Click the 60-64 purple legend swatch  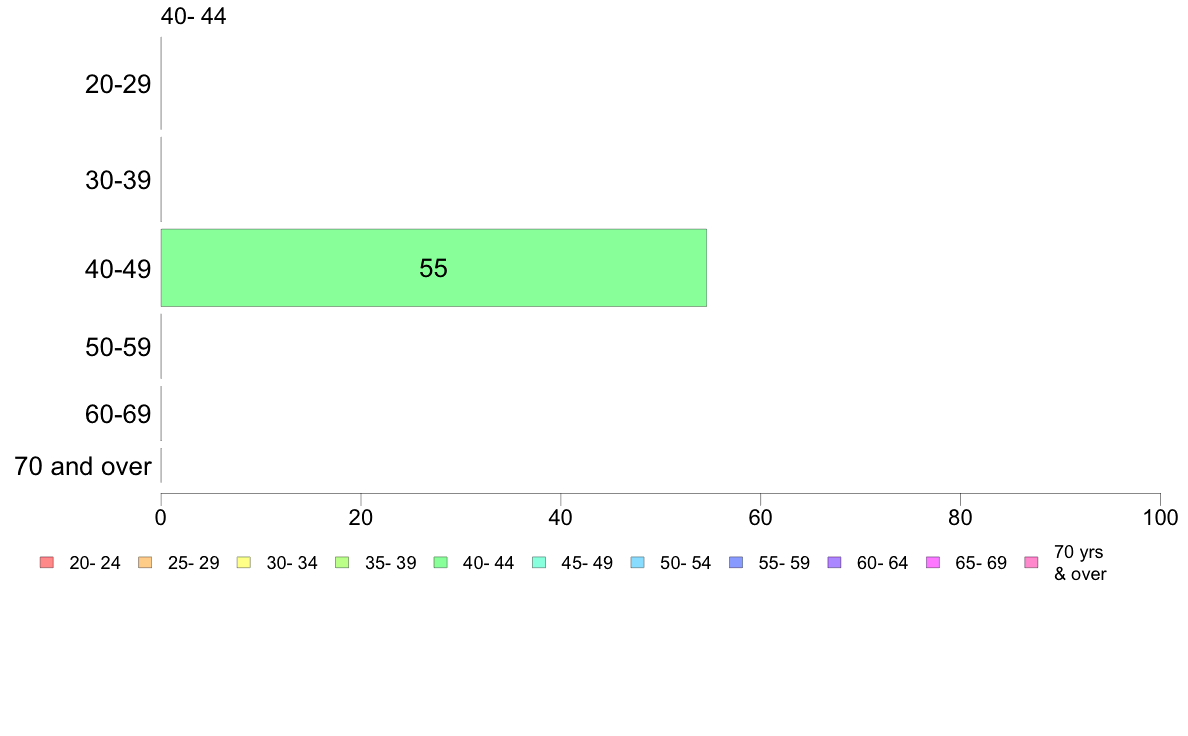[835, 562]
